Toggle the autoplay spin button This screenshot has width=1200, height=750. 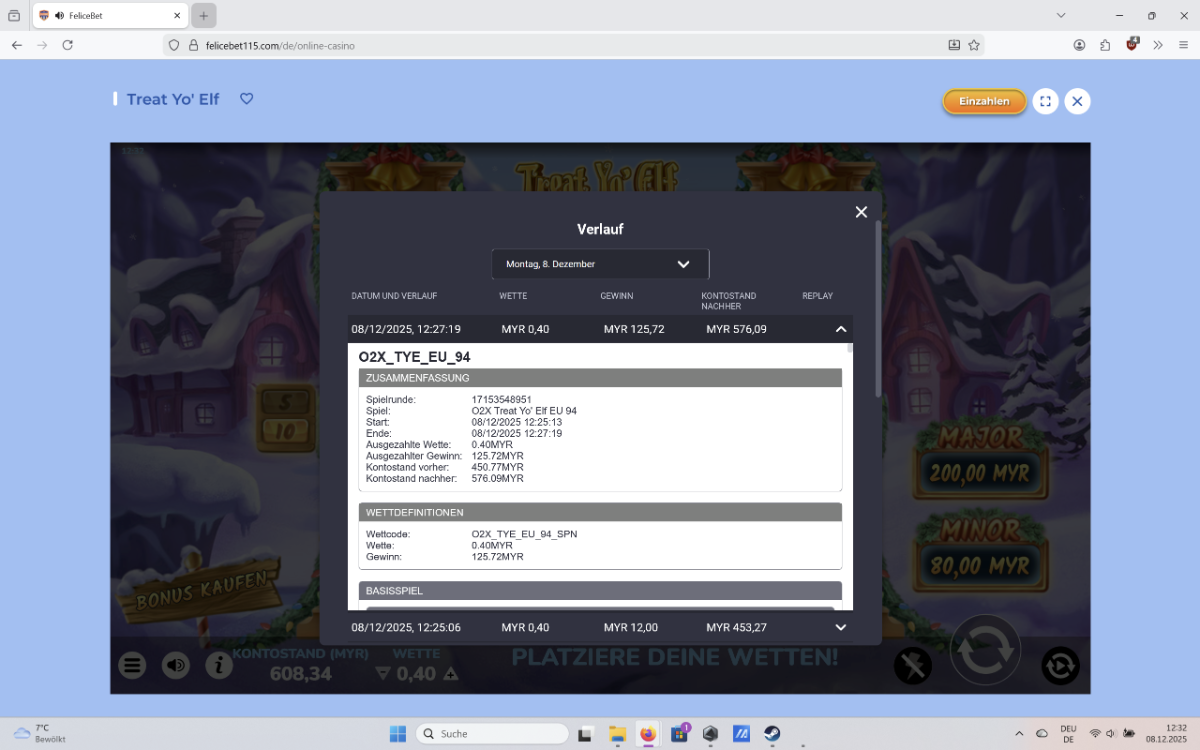click(1059, 665)
